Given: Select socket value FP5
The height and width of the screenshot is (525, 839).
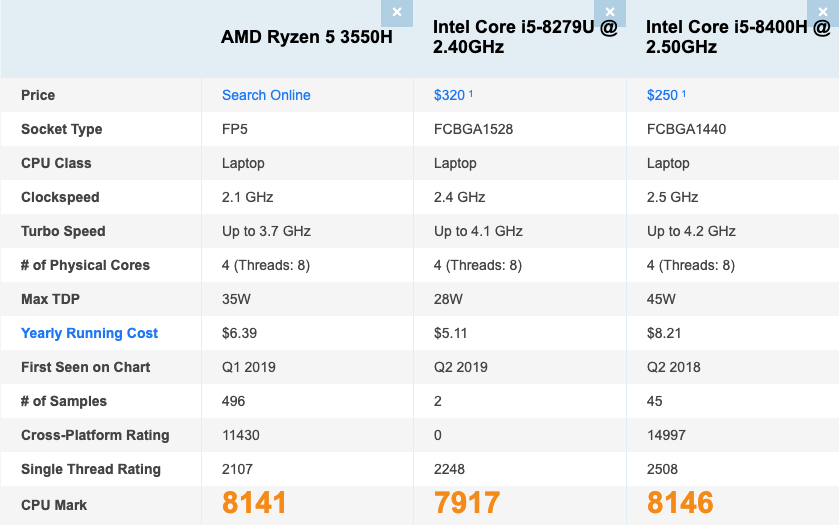Looking at the screenshot, I should (235, 129).
